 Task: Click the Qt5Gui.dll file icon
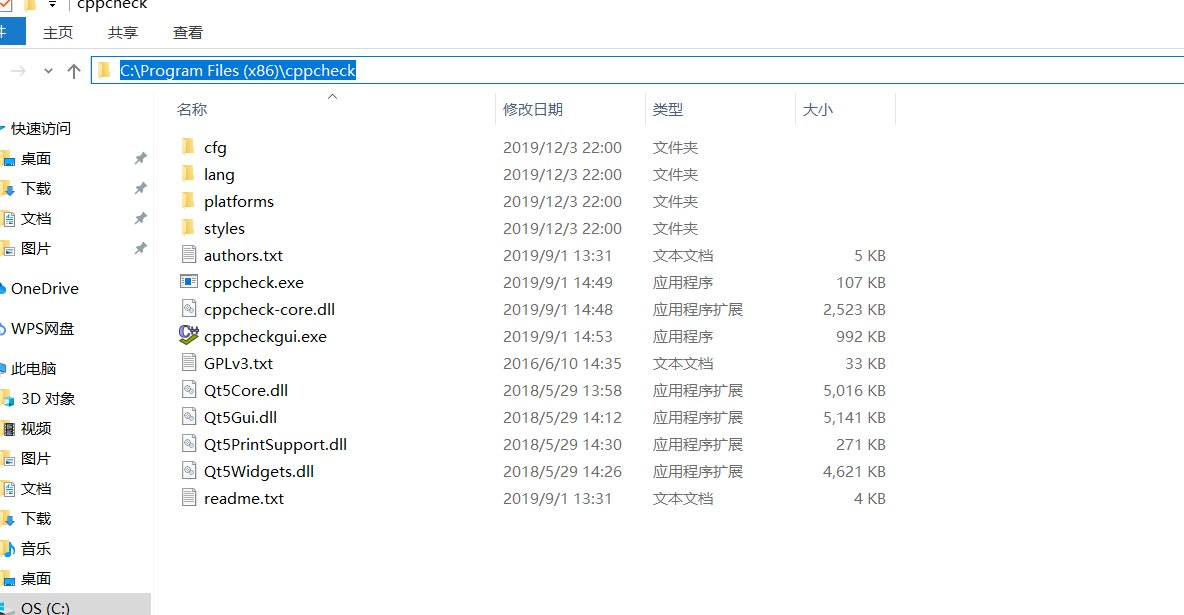tap(189, 417)
